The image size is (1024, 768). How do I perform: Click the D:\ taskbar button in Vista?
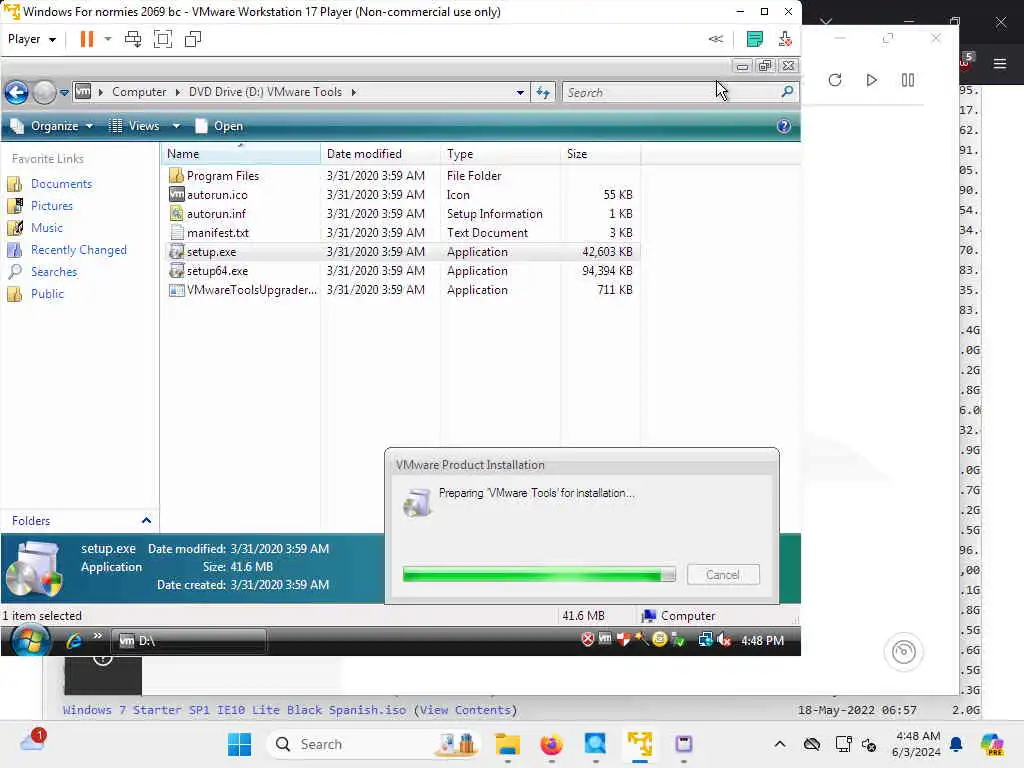[x=189, y=641]
